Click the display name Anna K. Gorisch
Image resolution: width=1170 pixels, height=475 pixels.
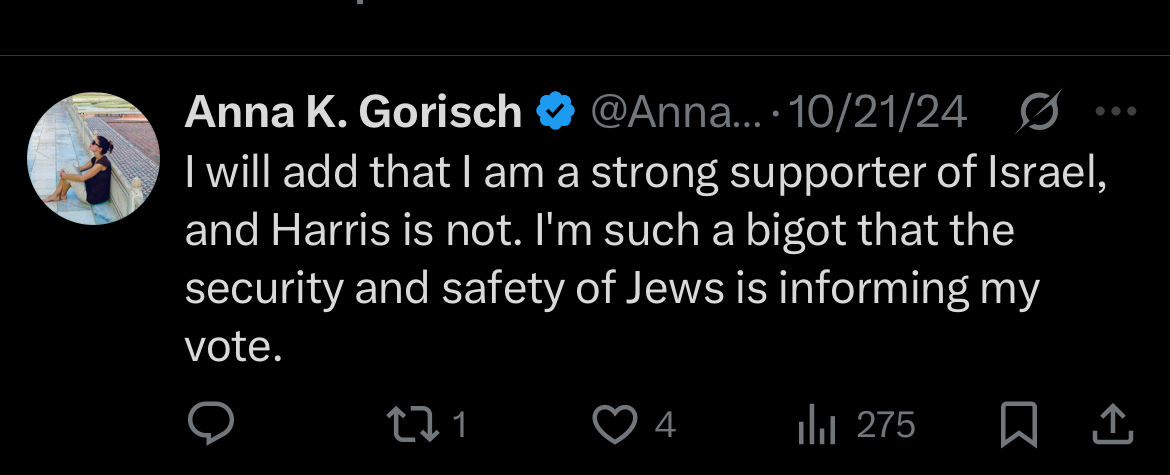coord(353,112)
